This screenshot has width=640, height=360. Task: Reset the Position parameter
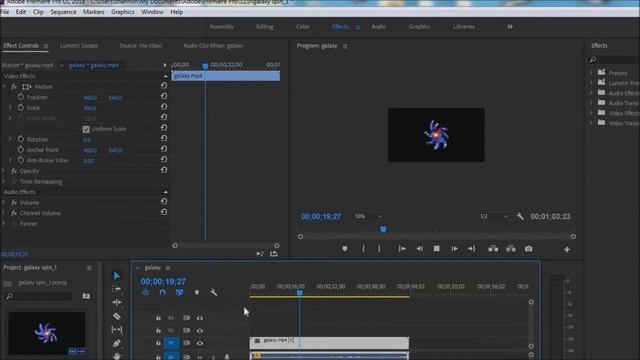pos(164,96)
